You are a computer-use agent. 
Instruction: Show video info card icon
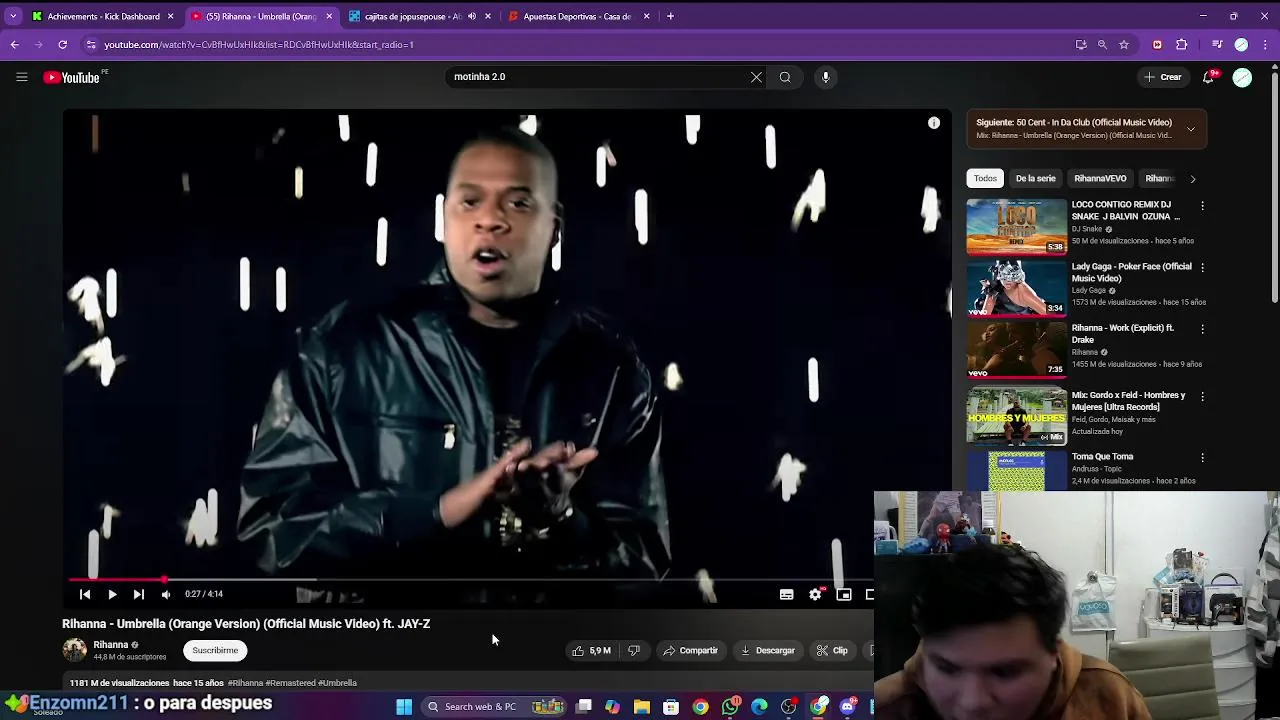(933, 123)
